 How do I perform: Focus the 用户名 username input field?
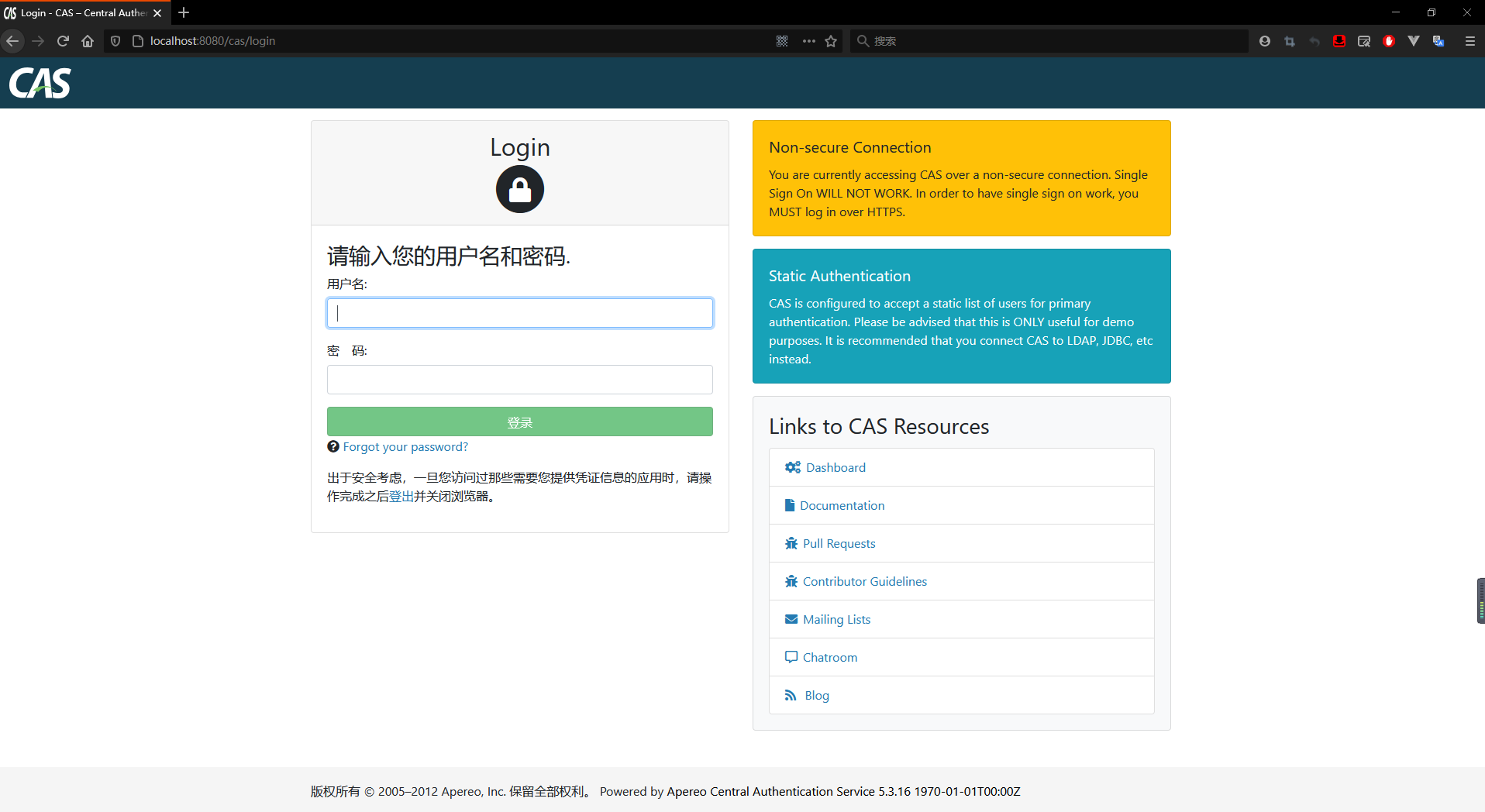point(519,313)
